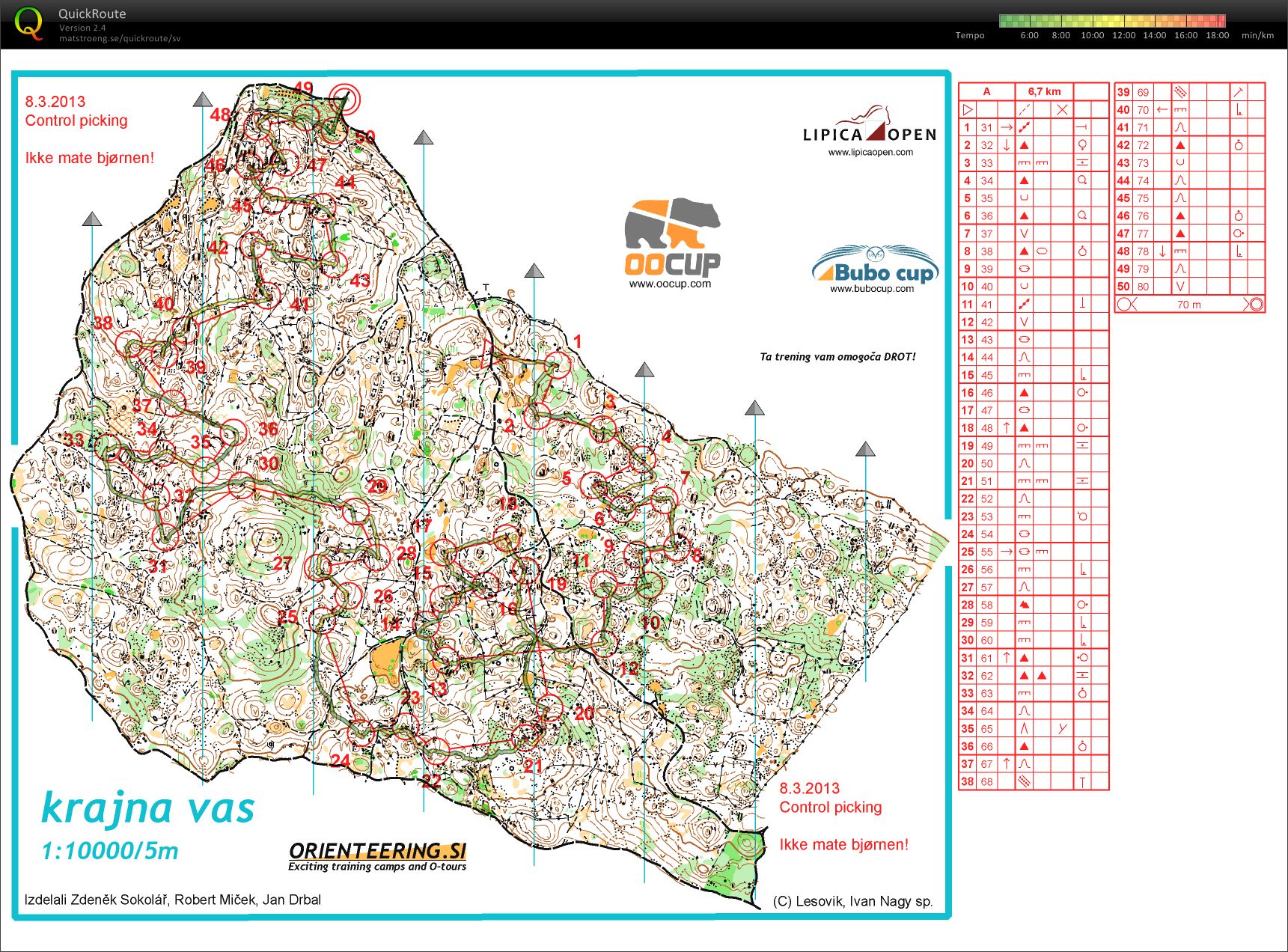The image size is (1288, 952).
Task: Click the Izdelali Zdeněk Sokolář credits line
Action: click(172, 900)
